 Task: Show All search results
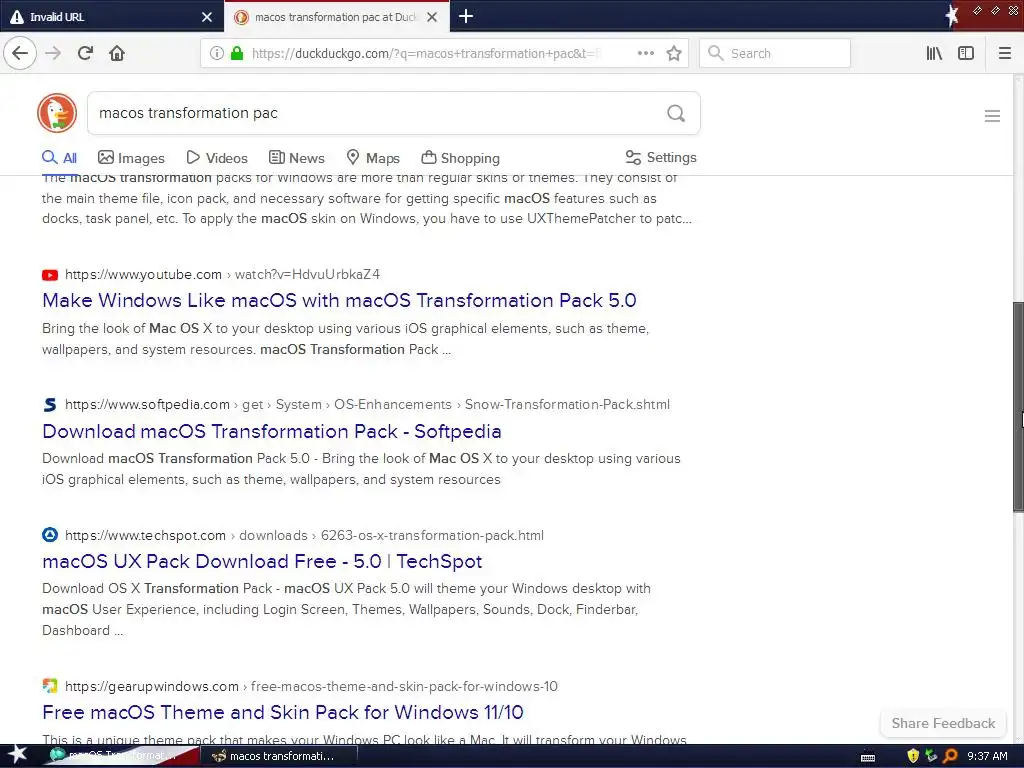[59, 157]
